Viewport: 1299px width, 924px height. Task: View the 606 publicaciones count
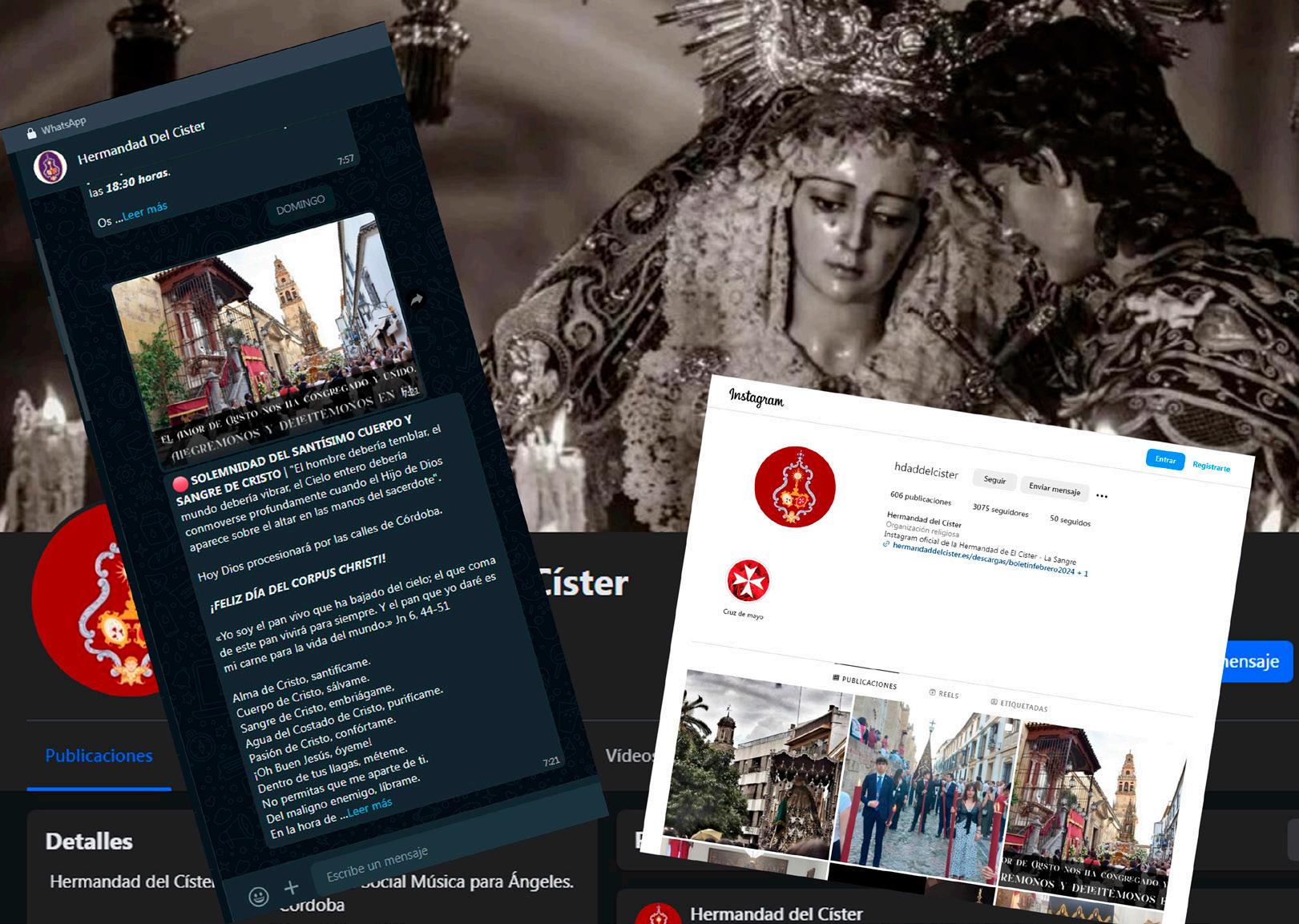pyautogui.click(x=921, y=498)
